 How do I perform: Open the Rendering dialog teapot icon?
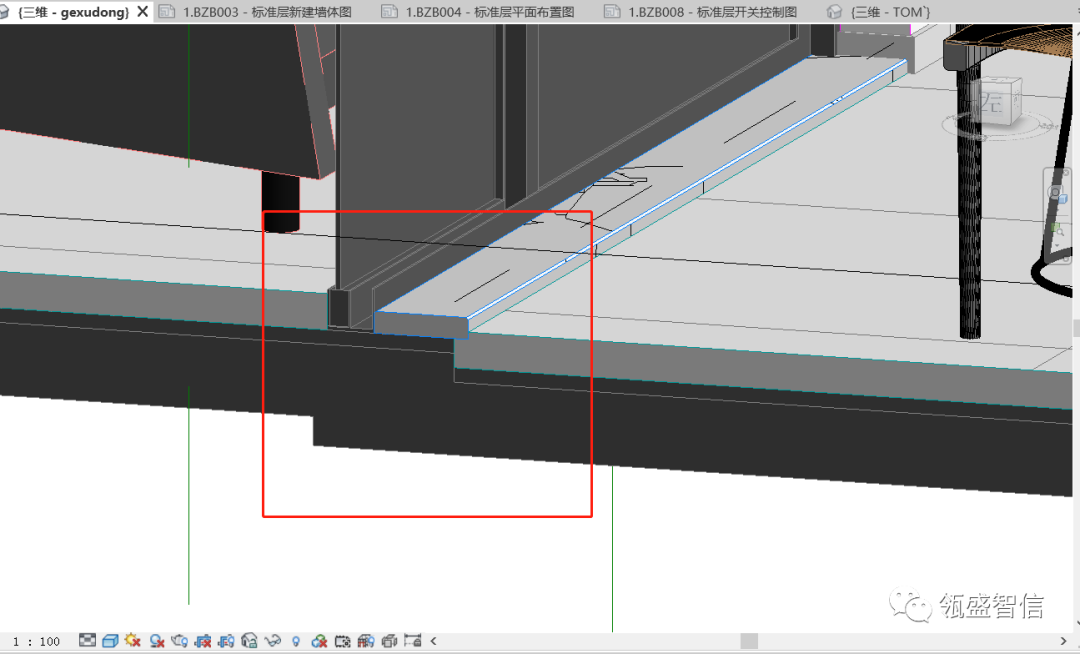pos(179,641)
